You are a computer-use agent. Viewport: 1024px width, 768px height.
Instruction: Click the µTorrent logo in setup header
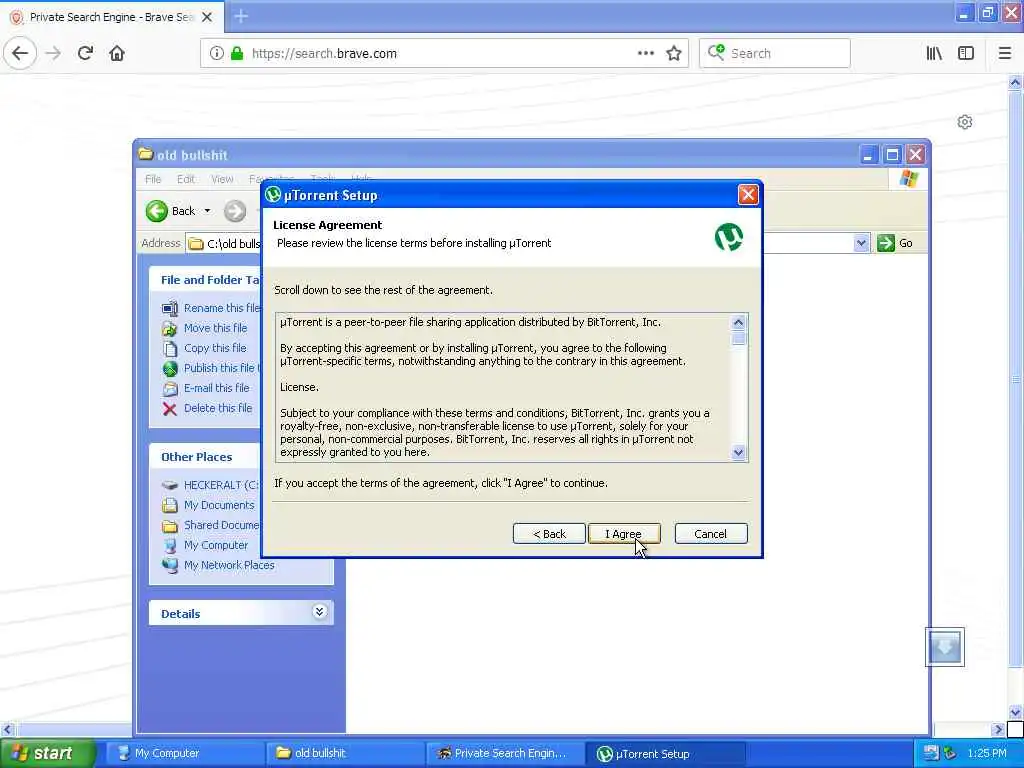[728, 236]
